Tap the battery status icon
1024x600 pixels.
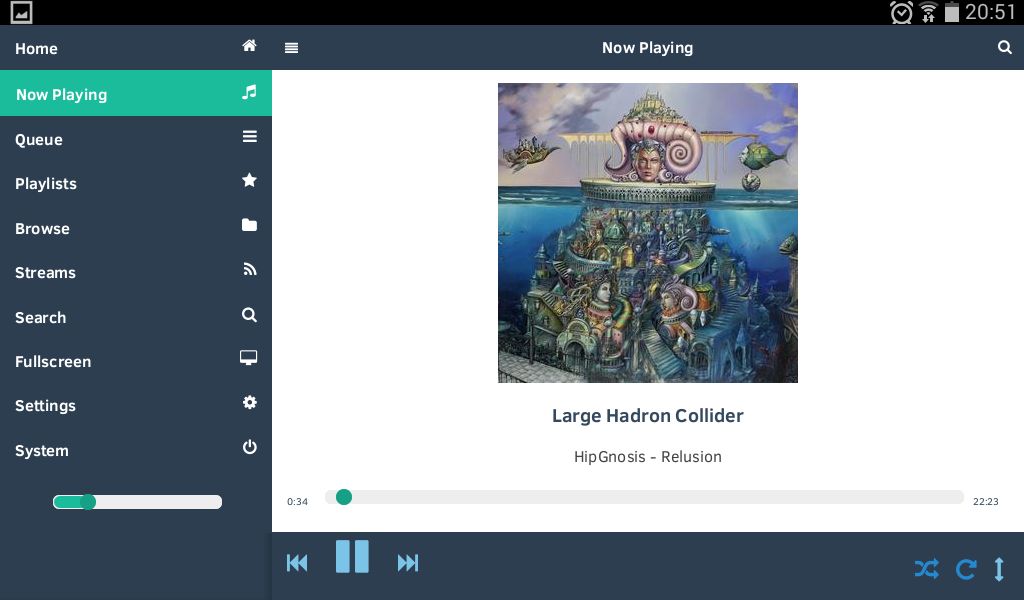click(x=952, y=12)
